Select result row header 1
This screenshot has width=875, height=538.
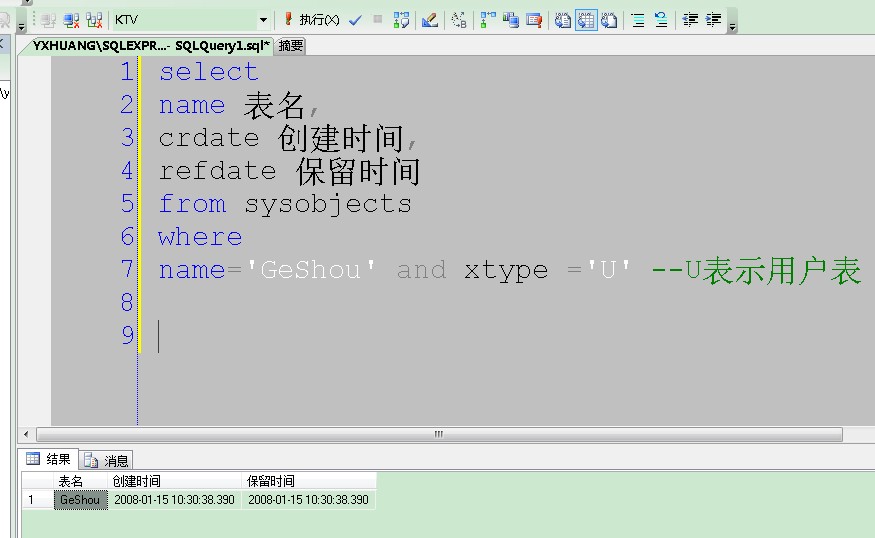[37, 499]
